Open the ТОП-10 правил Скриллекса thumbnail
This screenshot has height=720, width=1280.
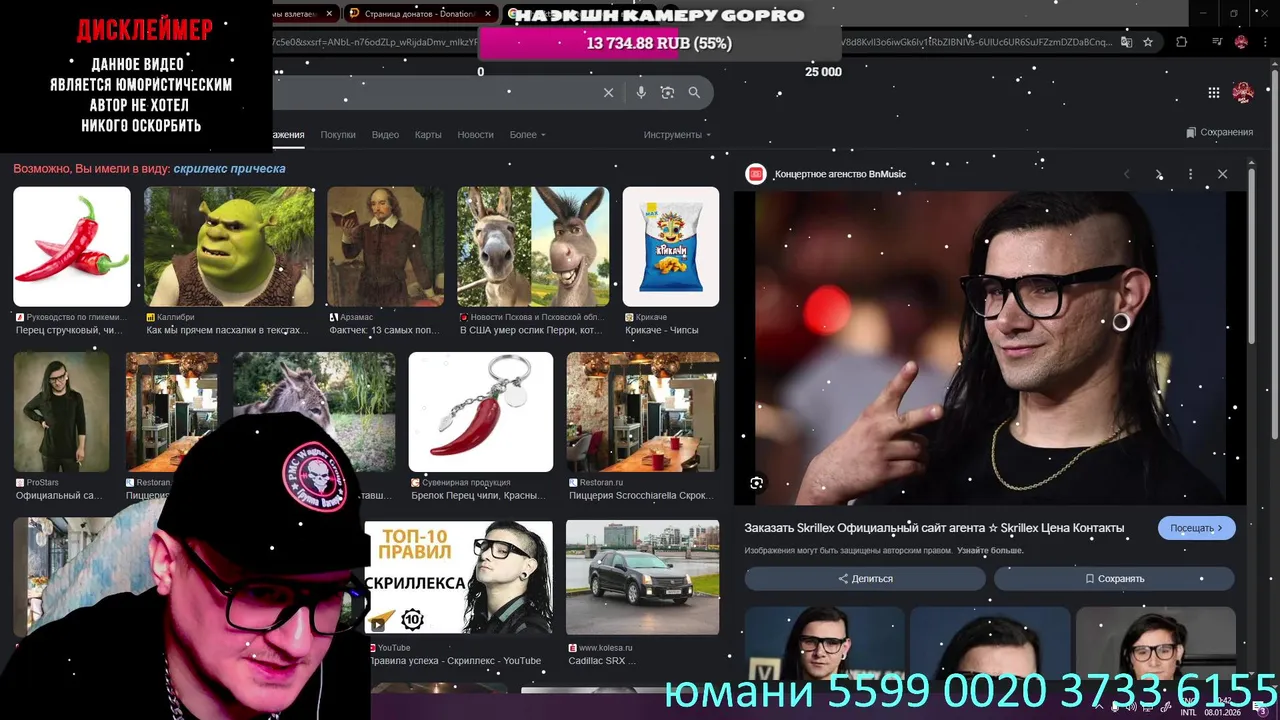click(459, 578)
